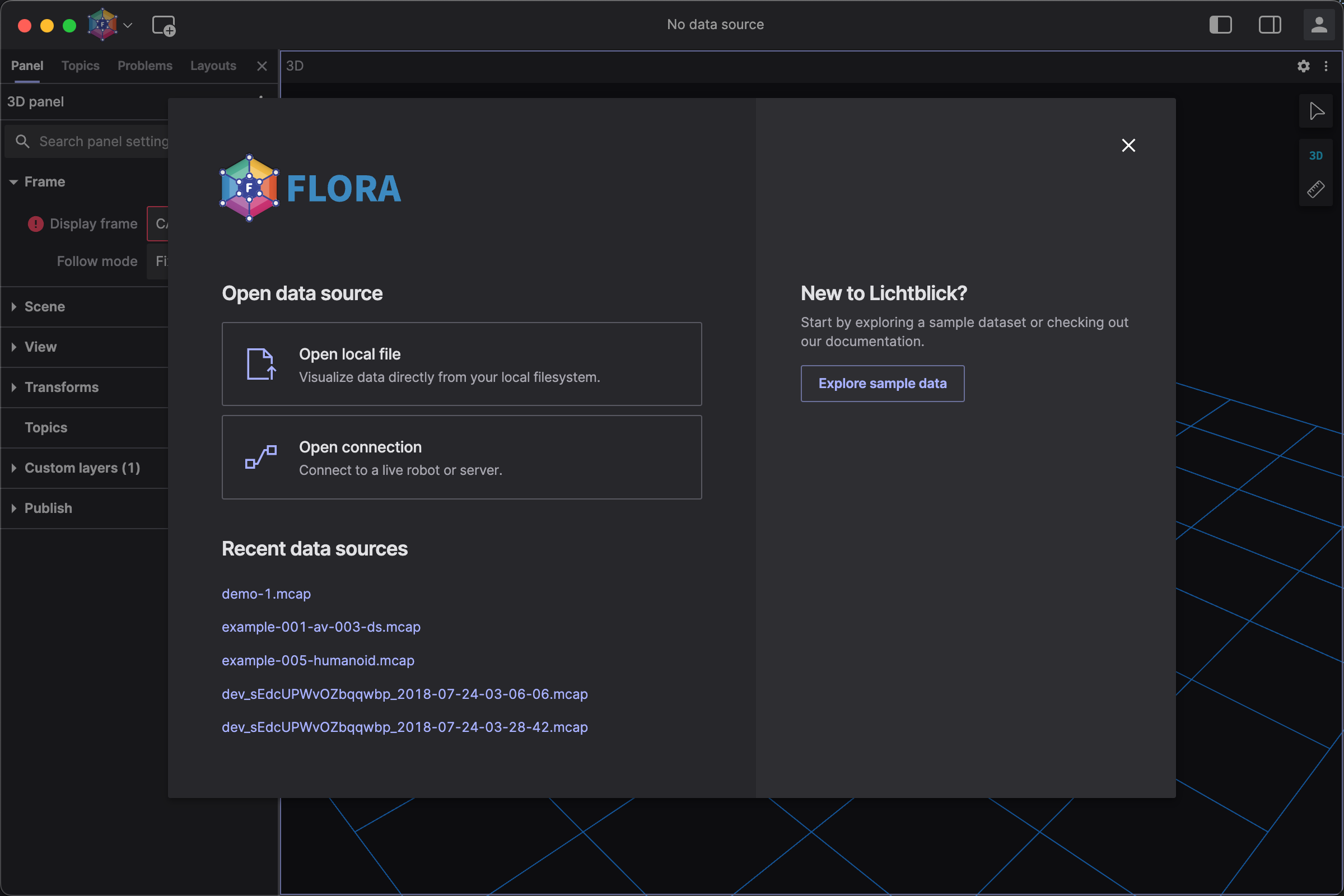This screenshot has height=896, width=1344.
Task: Click the user account profile icon
Action: click(x=1319, y=24)
